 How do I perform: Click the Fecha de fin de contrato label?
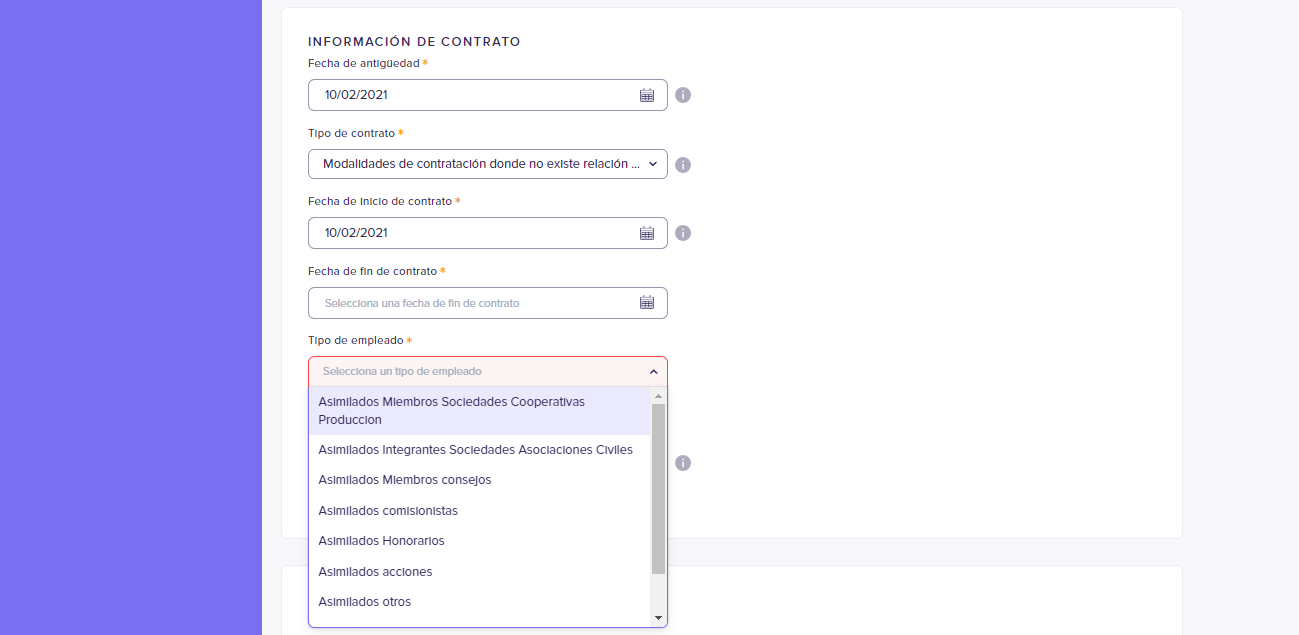(373, 271)
